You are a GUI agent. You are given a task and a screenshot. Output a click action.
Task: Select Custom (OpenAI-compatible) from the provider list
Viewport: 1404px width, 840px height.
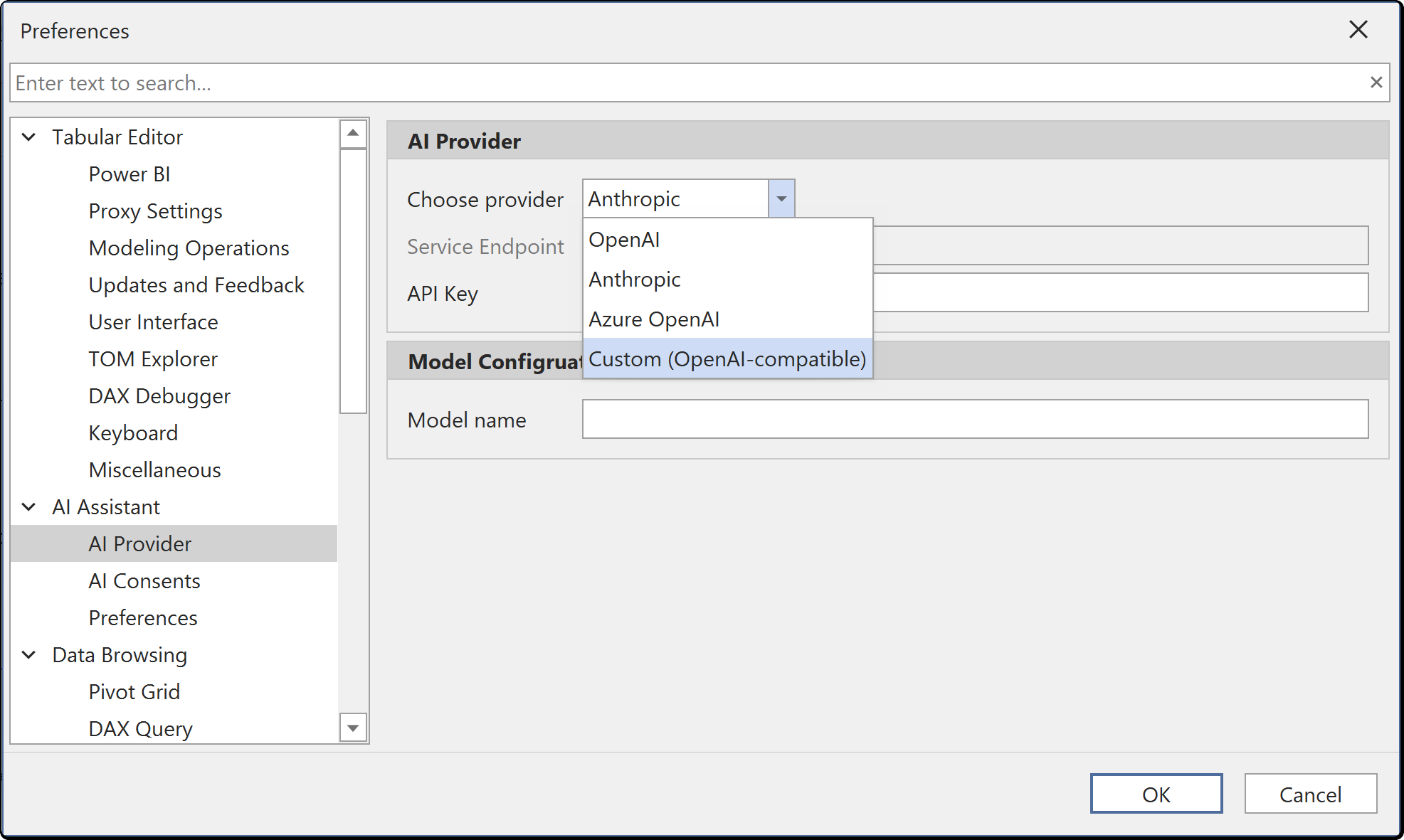(726, 358)
